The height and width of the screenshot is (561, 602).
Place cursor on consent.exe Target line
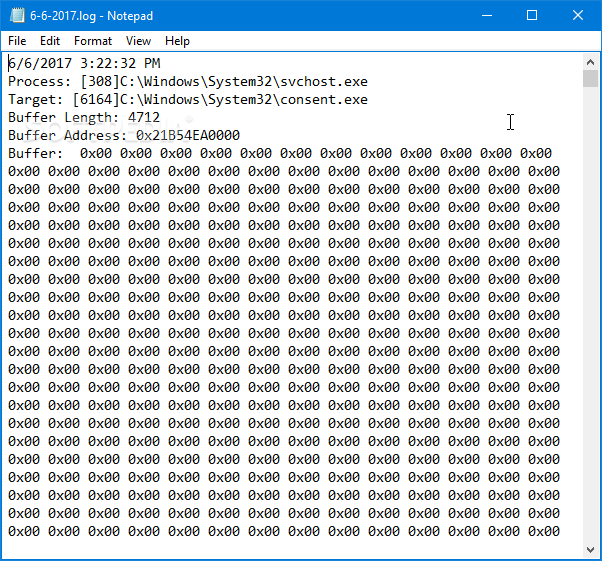tap(188, 99)
